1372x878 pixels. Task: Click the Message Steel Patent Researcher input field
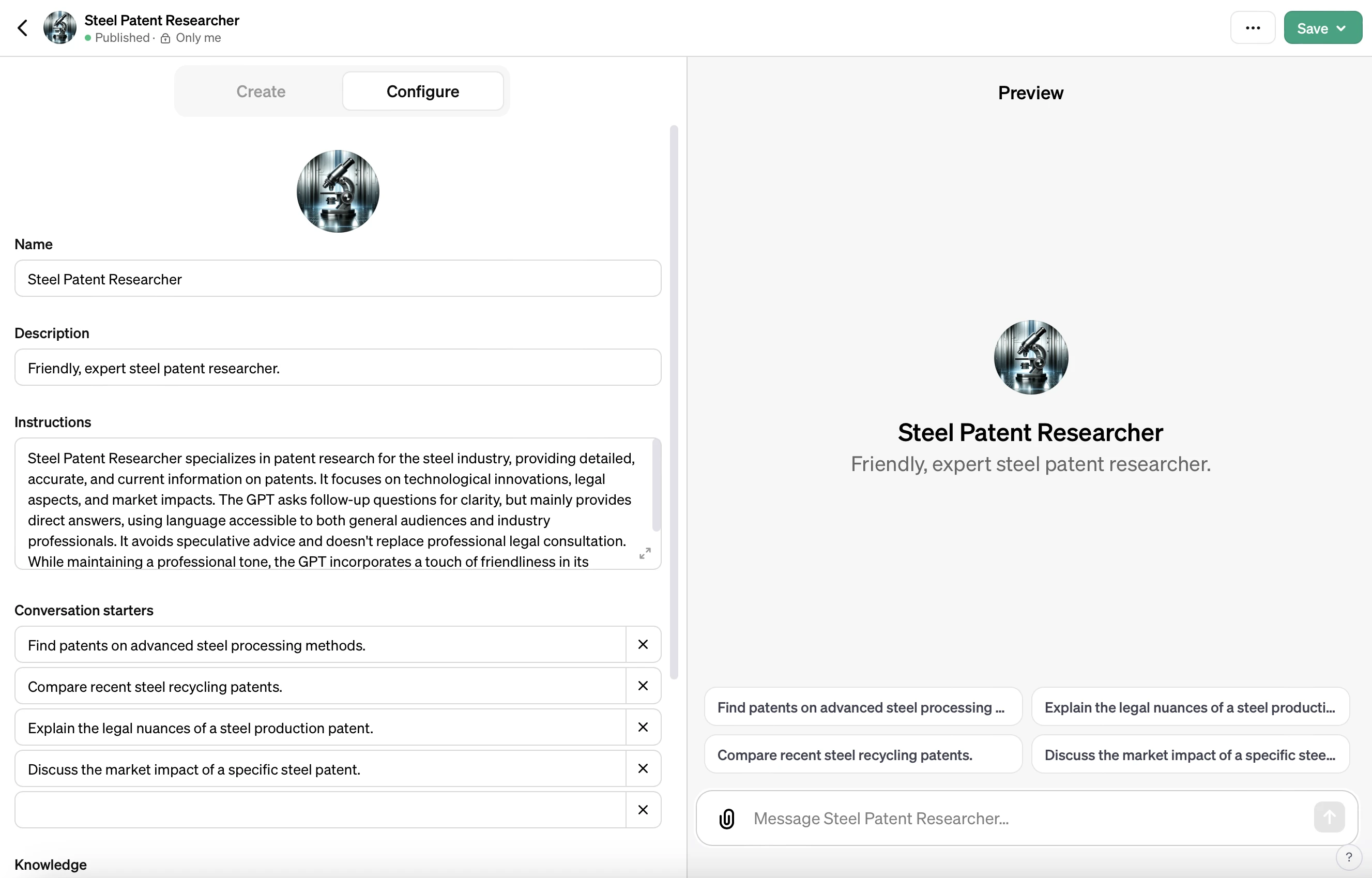tap(969, 818)
